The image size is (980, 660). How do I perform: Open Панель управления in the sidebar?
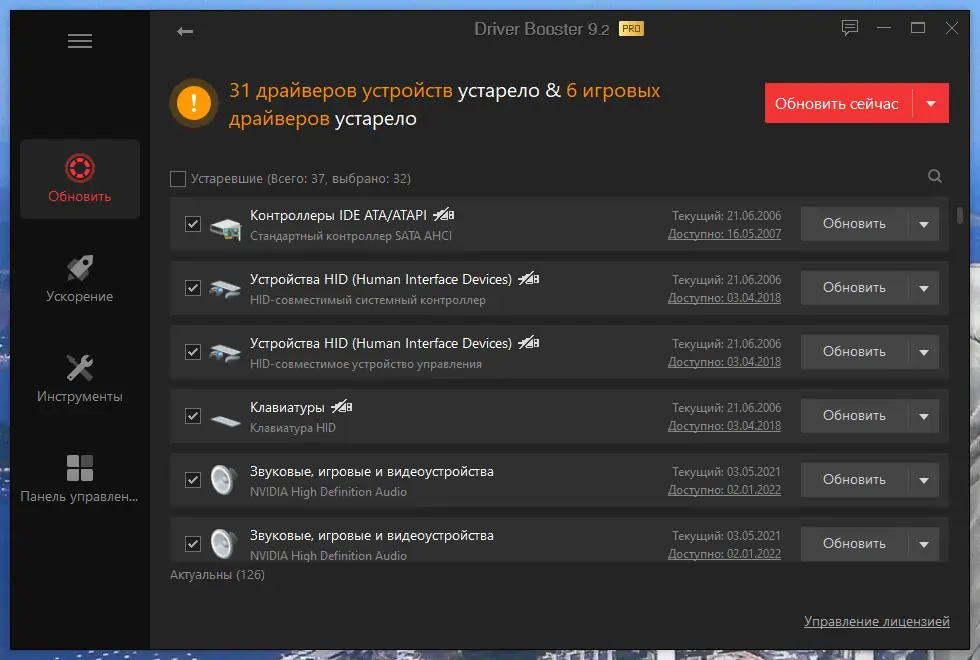[x=80, y=479]
